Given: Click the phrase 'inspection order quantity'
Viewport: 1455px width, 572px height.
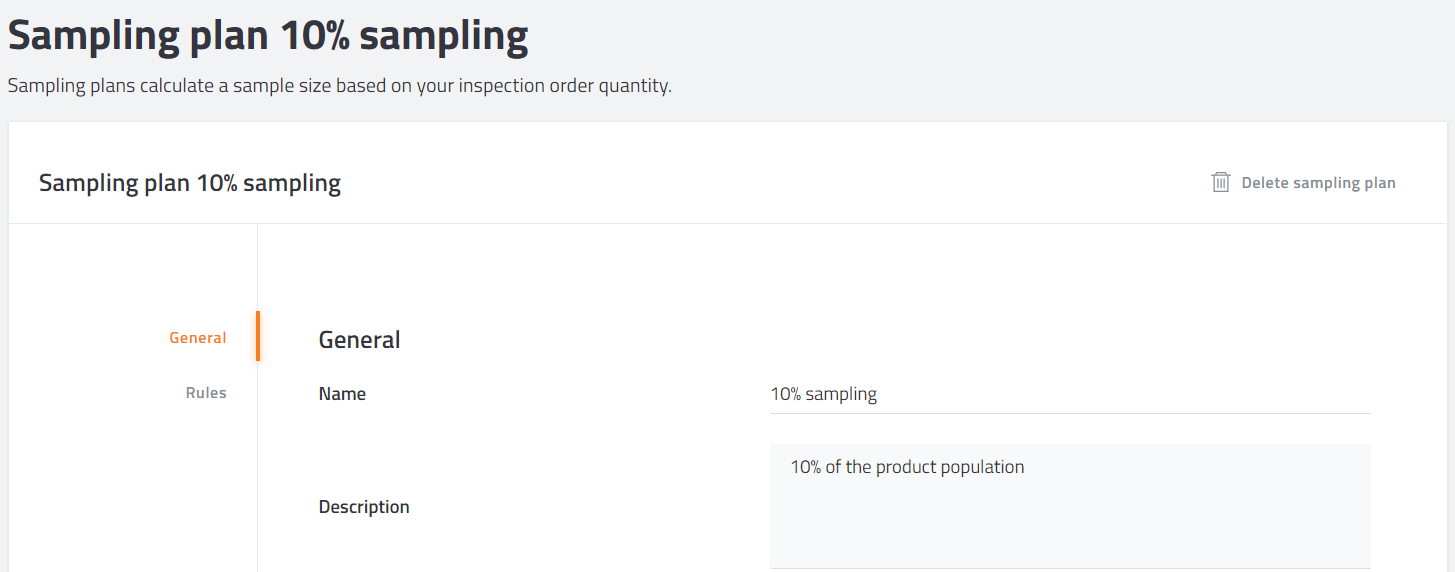Looking at the screenshot, I should (565, 86).
